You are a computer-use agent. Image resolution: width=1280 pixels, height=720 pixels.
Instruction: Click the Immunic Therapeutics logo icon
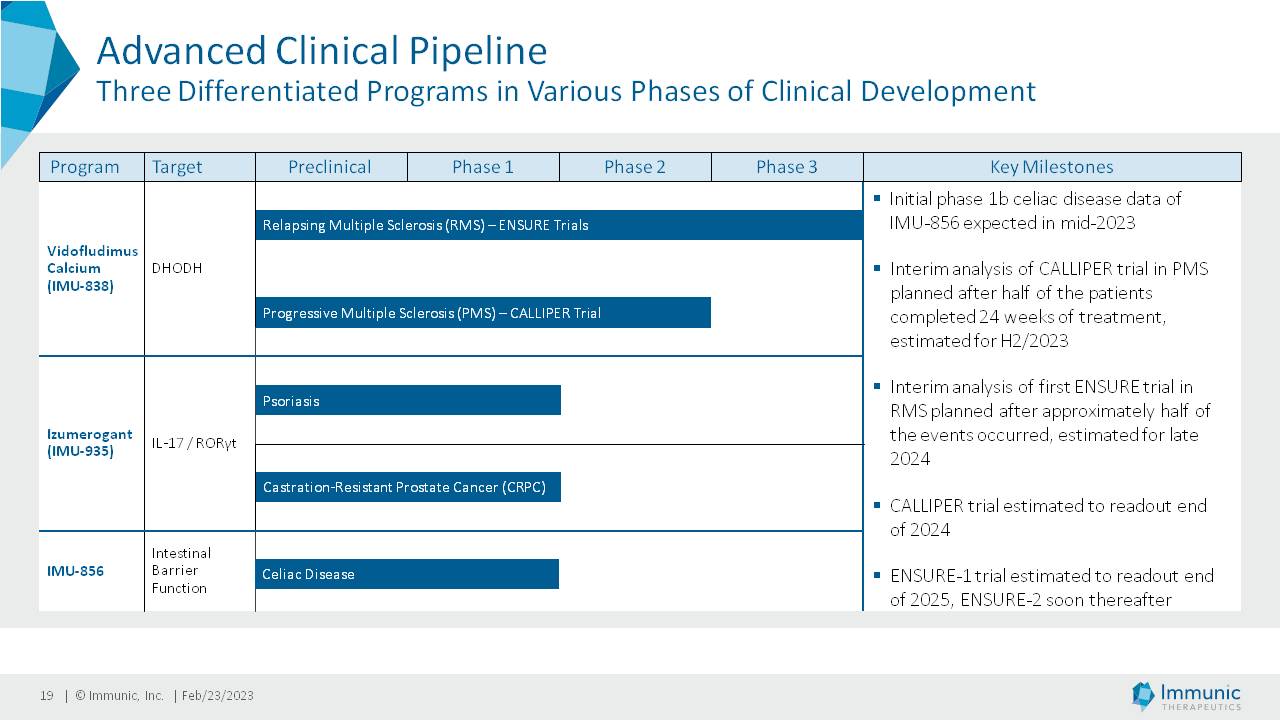[1142, 696]
